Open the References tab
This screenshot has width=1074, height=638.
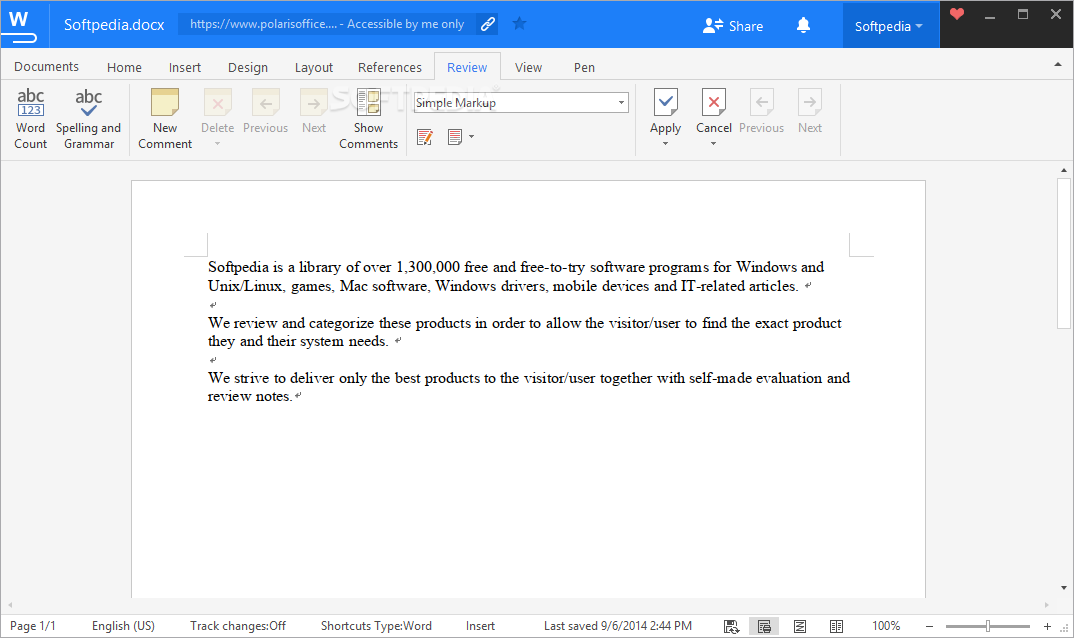pyautogui.click(x=390, y=67)
